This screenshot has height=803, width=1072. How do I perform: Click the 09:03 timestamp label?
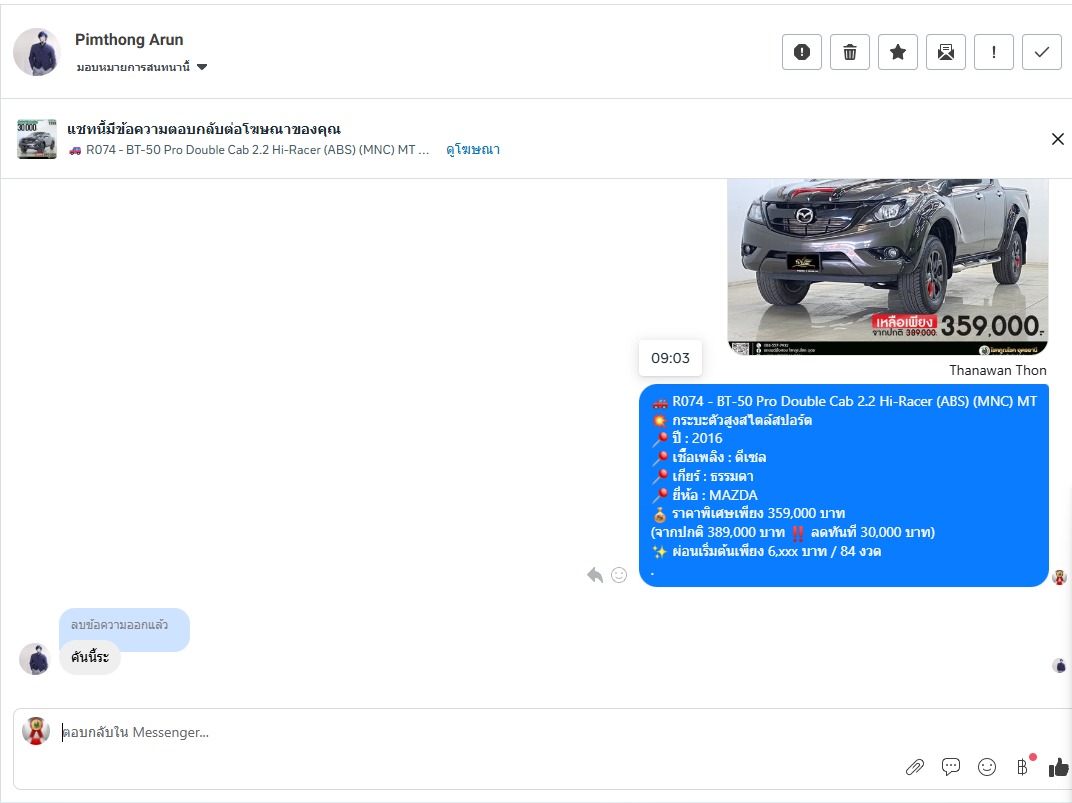coord(670,358)
